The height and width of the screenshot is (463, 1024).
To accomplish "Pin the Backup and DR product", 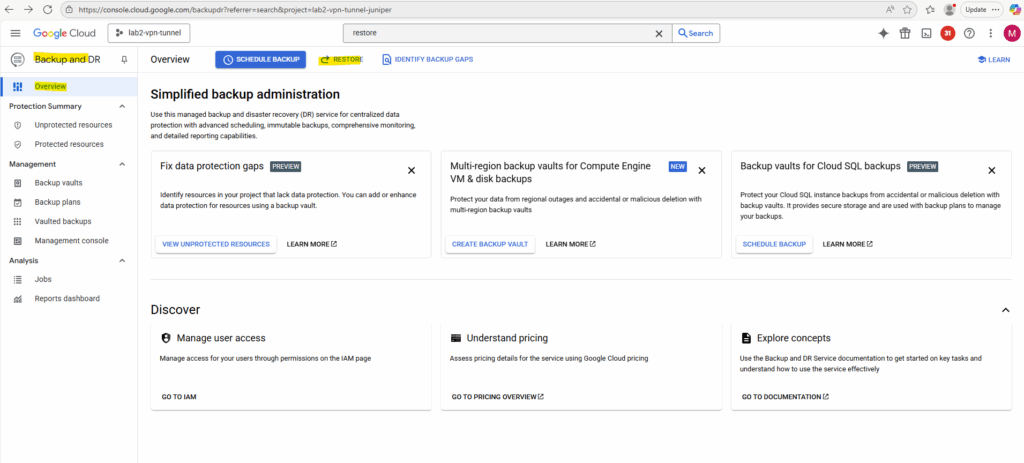I will click(124, 60).
